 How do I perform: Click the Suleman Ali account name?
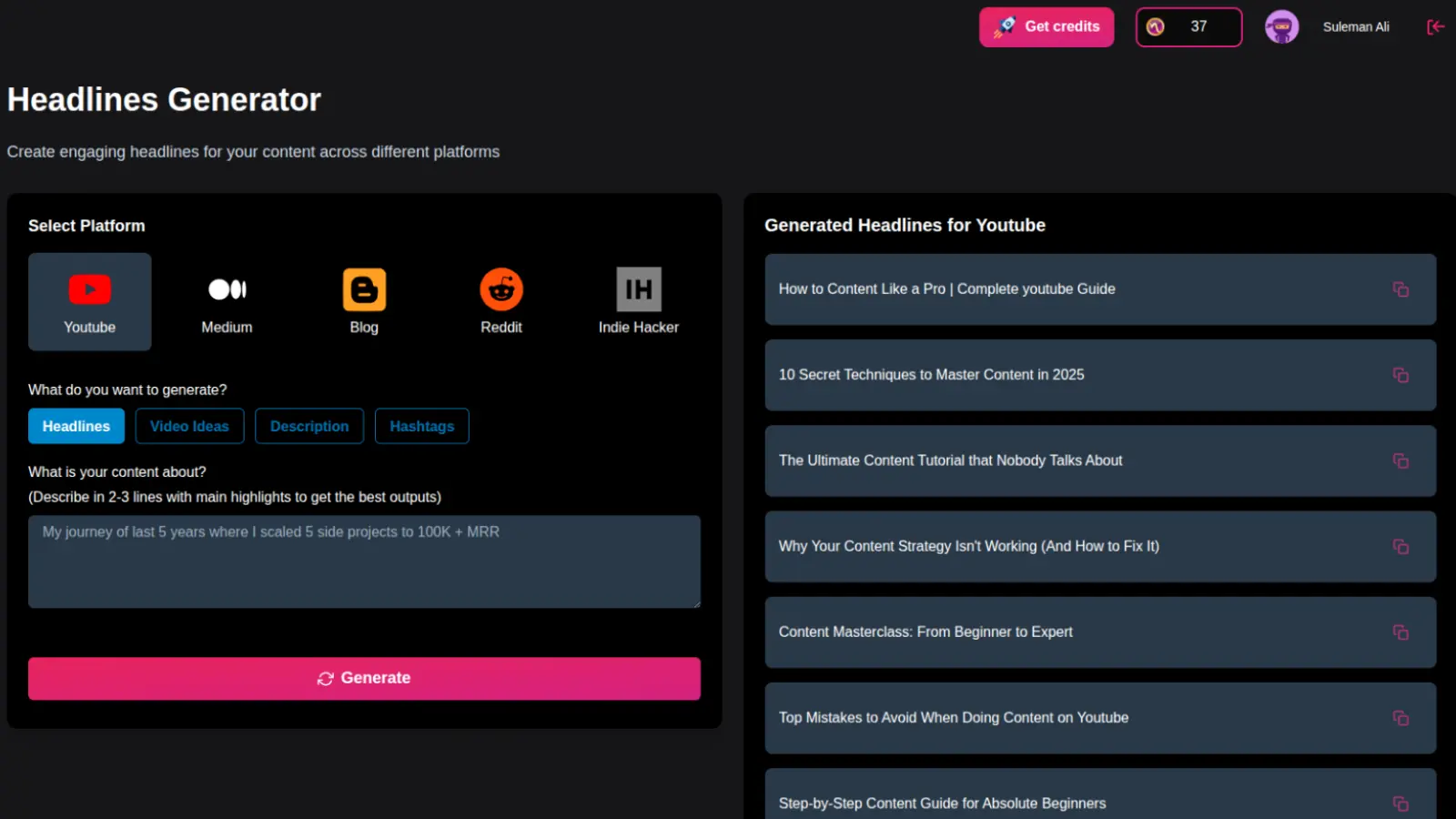click(x=1356, y=26)
